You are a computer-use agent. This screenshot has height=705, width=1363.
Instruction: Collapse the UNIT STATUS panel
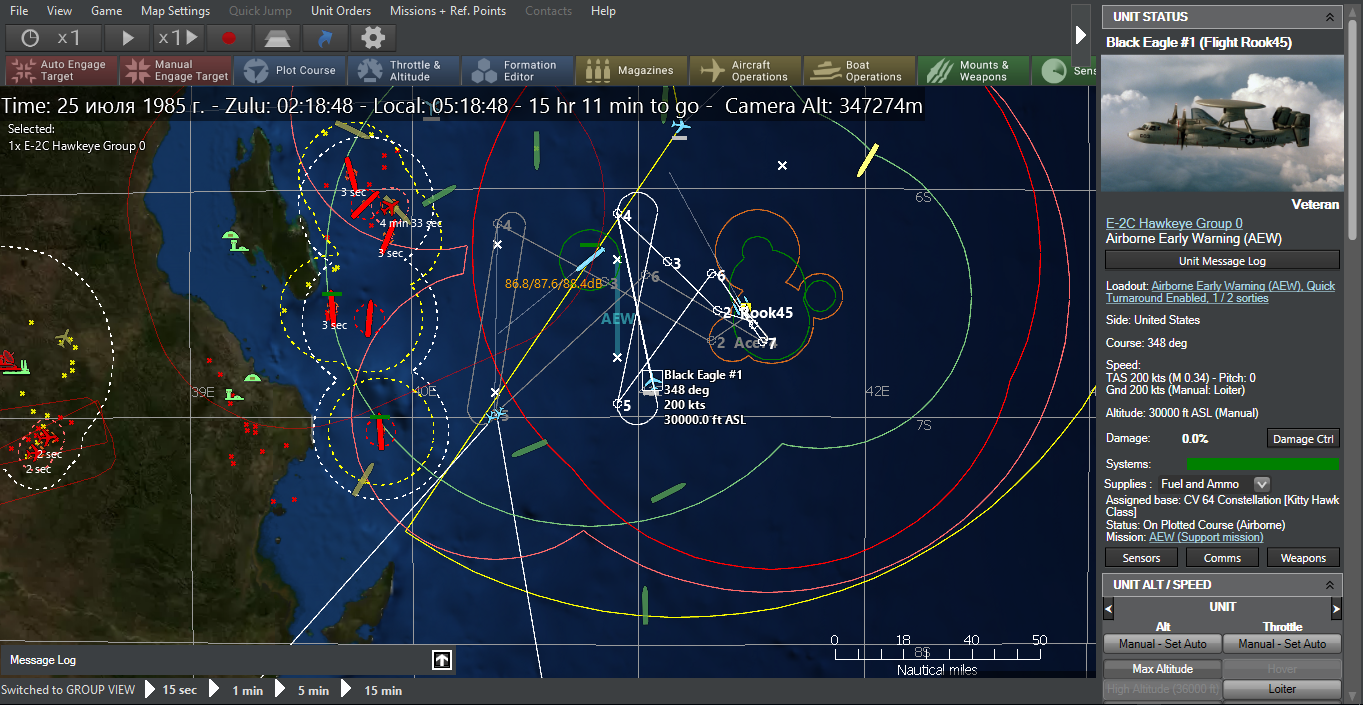(x=1329, y=17)
